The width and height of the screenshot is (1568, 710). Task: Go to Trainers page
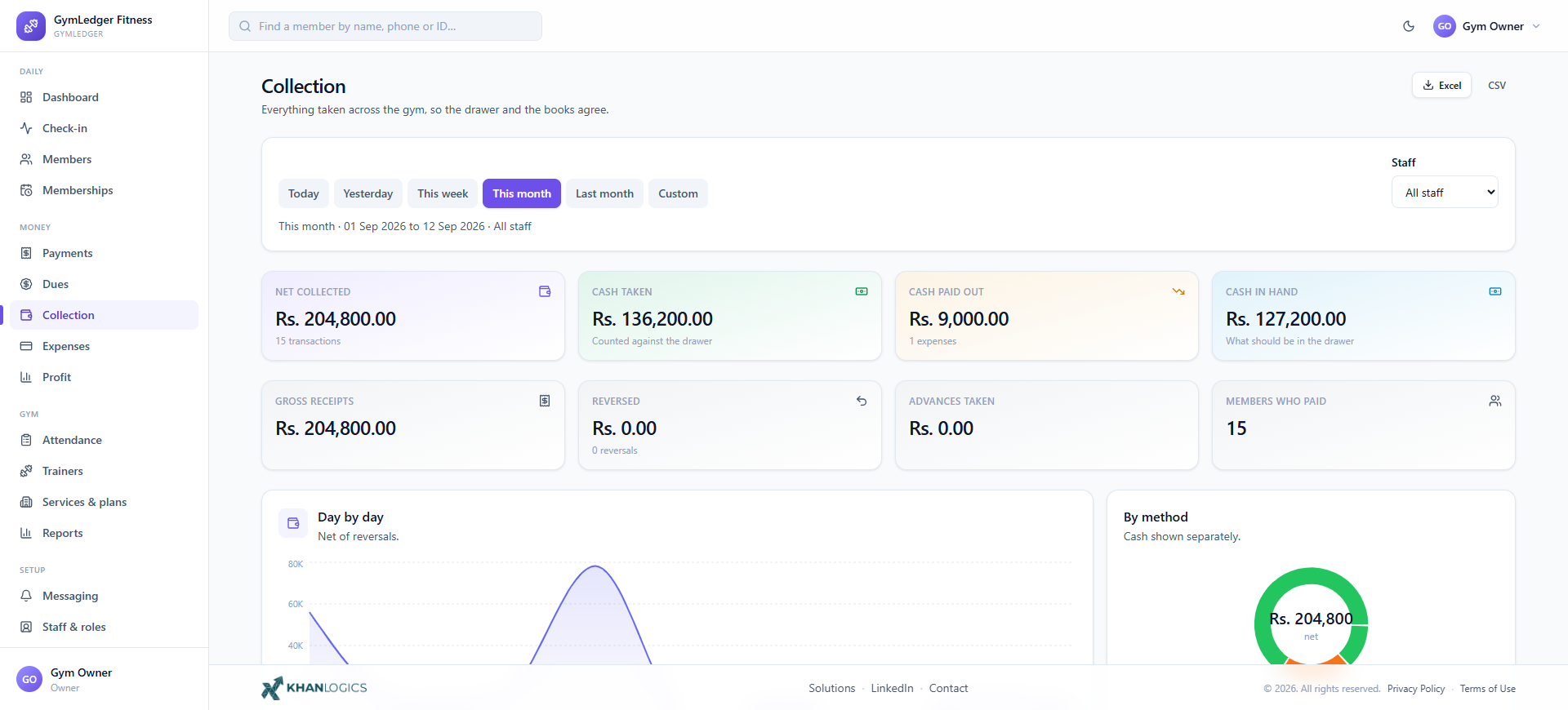pyautogui.click(x=105, y=471)
